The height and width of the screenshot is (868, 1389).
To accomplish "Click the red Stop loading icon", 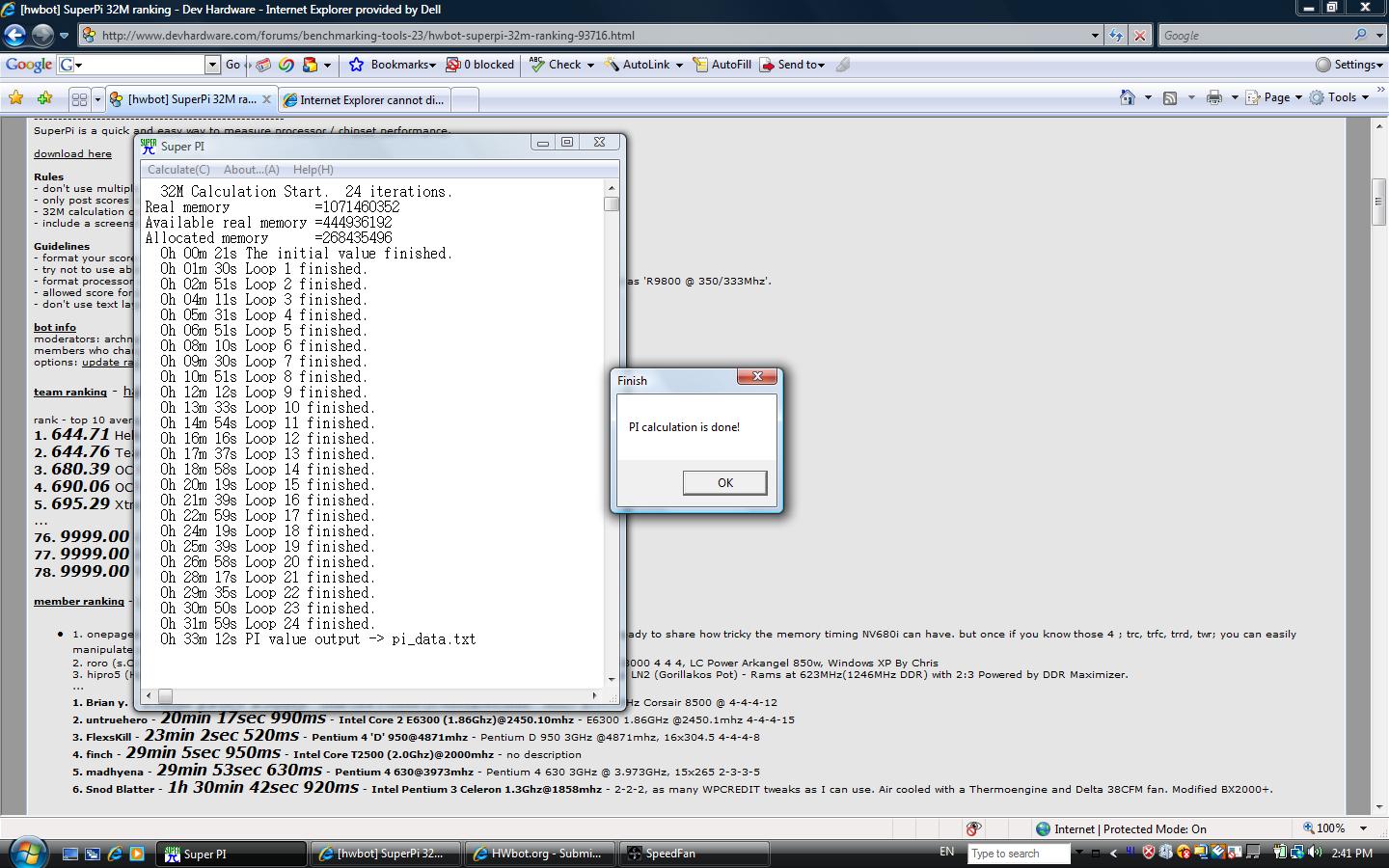I will [x=1140, y=36].
